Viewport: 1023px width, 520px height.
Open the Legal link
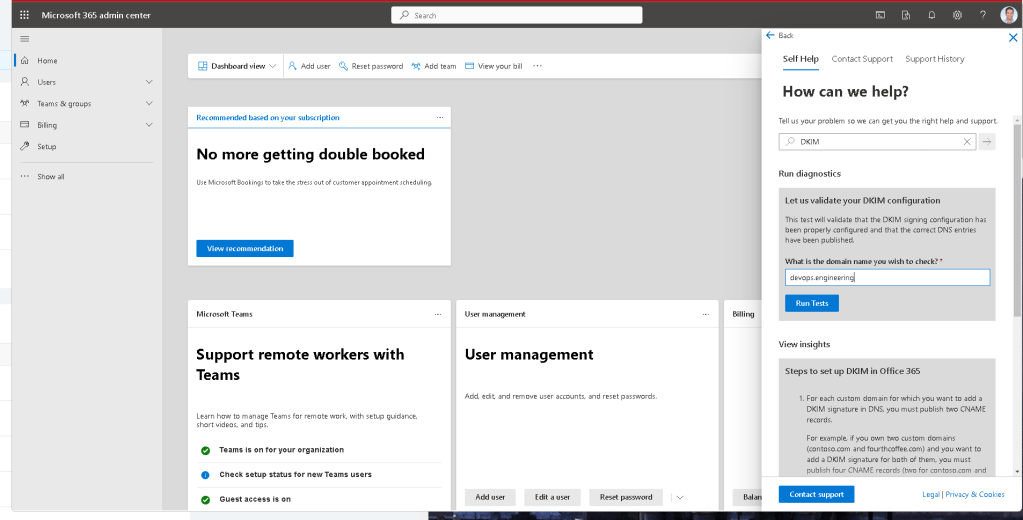(x=930, y=495)
